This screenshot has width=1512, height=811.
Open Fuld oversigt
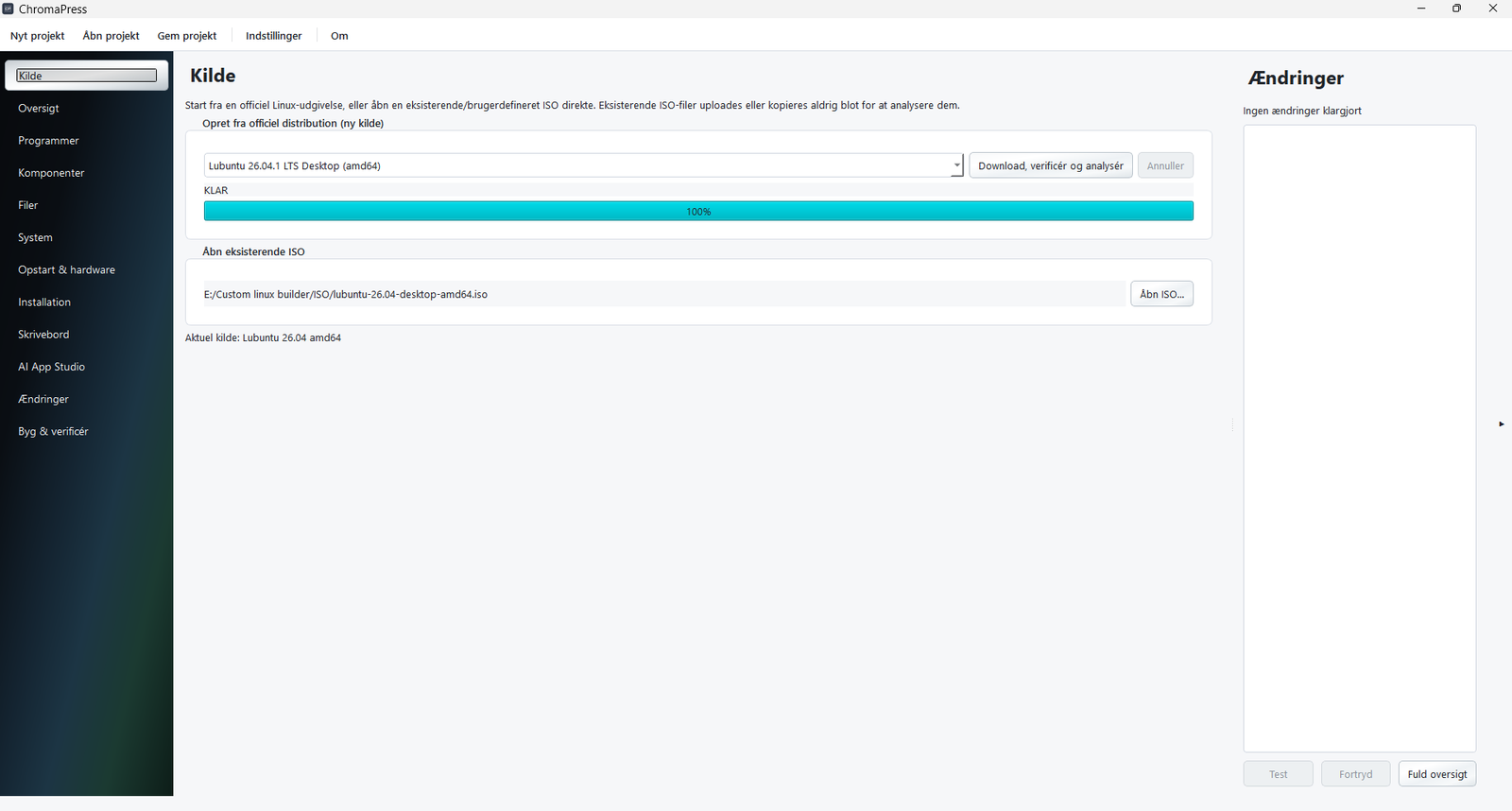coord(1436,774)
